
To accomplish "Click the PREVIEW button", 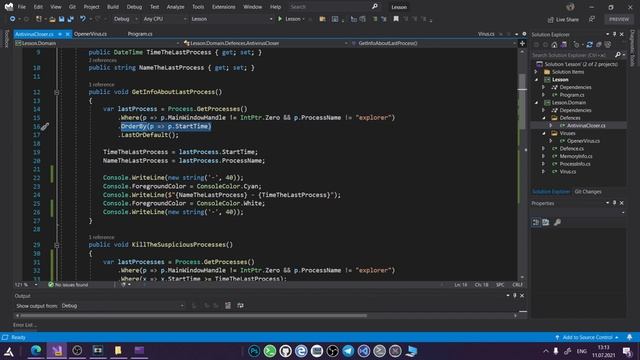I will coord(619,19).
